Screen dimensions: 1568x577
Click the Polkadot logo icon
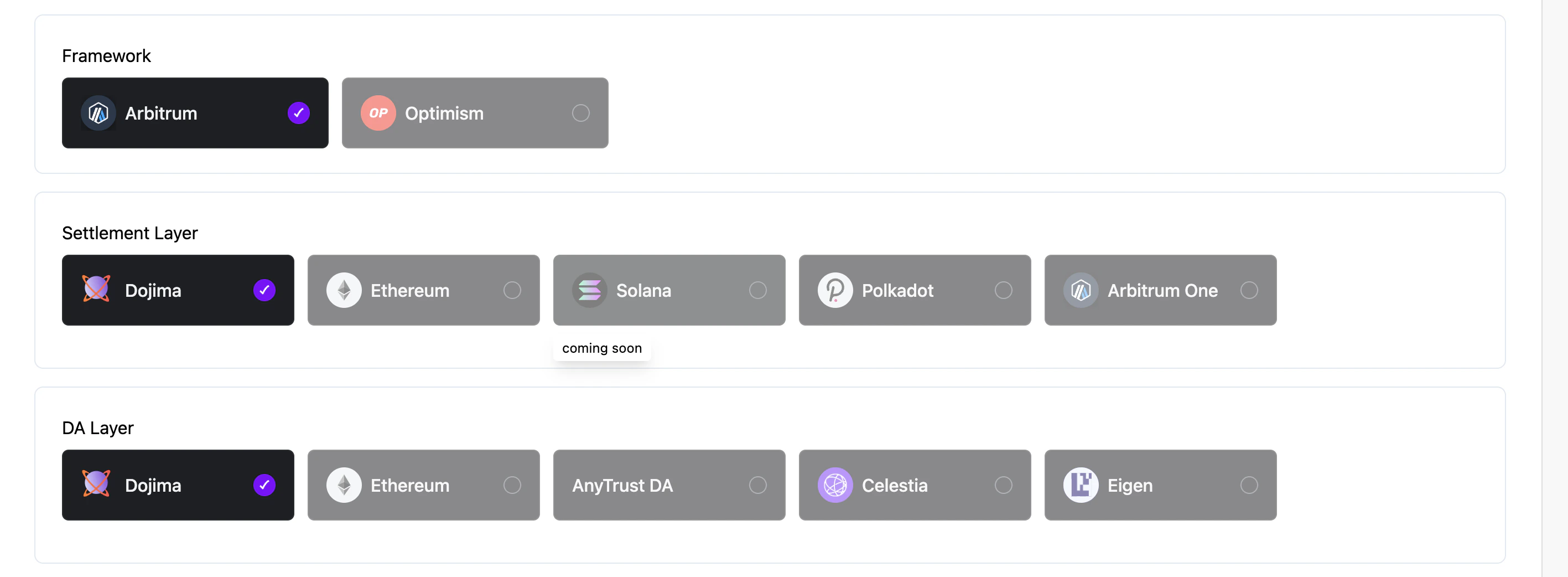(836, 290)
